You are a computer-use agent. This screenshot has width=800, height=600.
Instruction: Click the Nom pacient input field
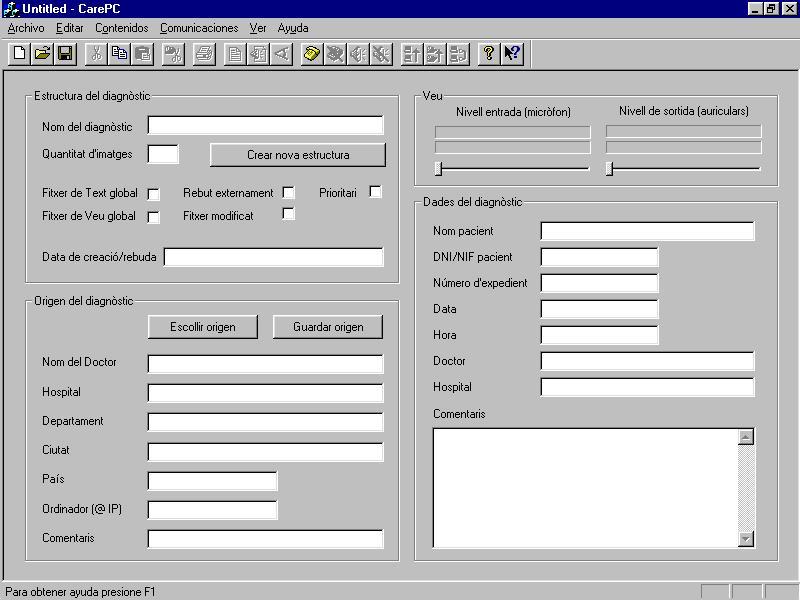[x=647, y=232]
